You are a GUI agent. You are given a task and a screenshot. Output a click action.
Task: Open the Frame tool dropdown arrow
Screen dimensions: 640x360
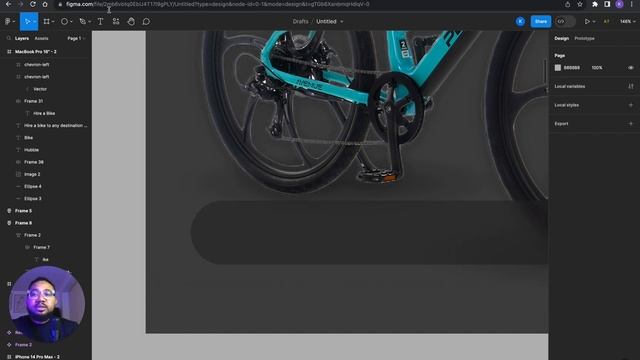pos(53,22)
